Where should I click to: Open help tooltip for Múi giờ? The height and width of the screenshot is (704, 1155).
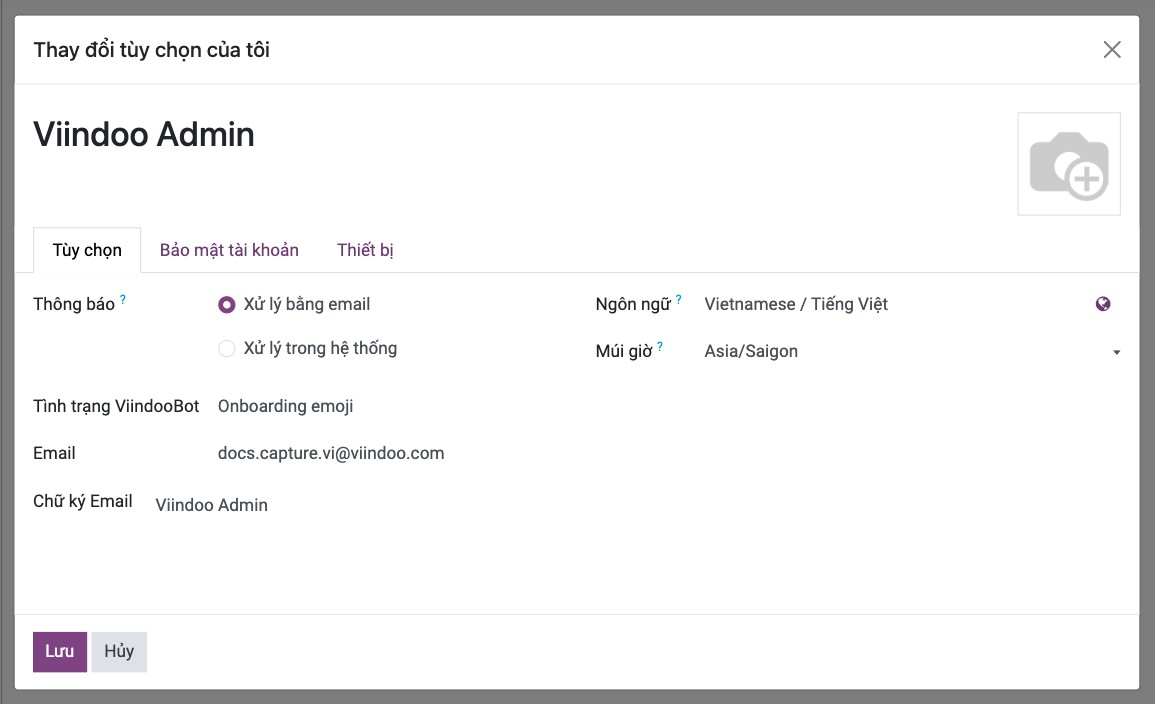tap(660, 346)
